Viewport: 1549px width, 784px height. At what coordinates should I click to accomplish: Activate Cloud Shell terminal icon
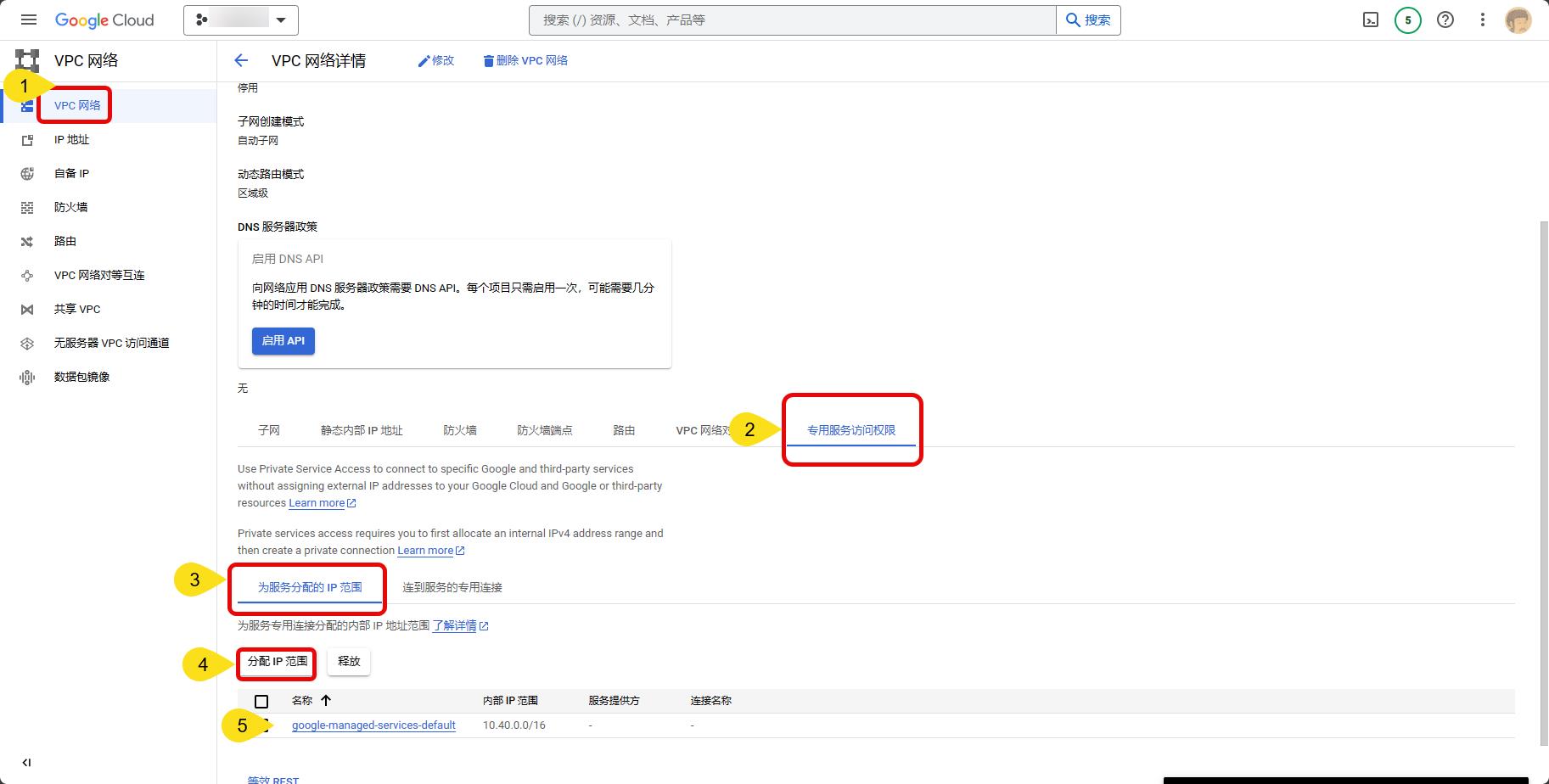tap(1370, 20)
